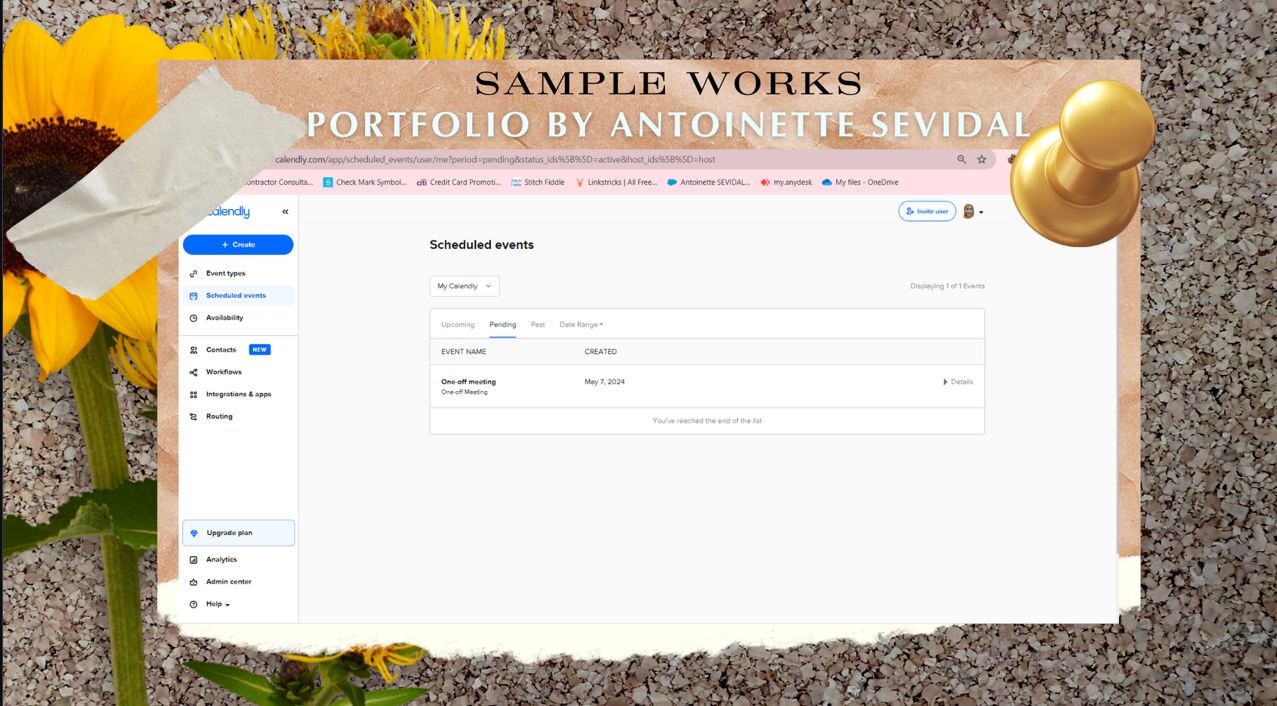Click the Help question mark icon
Image resolution: width=1277 pixels, height=706 pixels.
pyautogui.click(x=194, y=604)
